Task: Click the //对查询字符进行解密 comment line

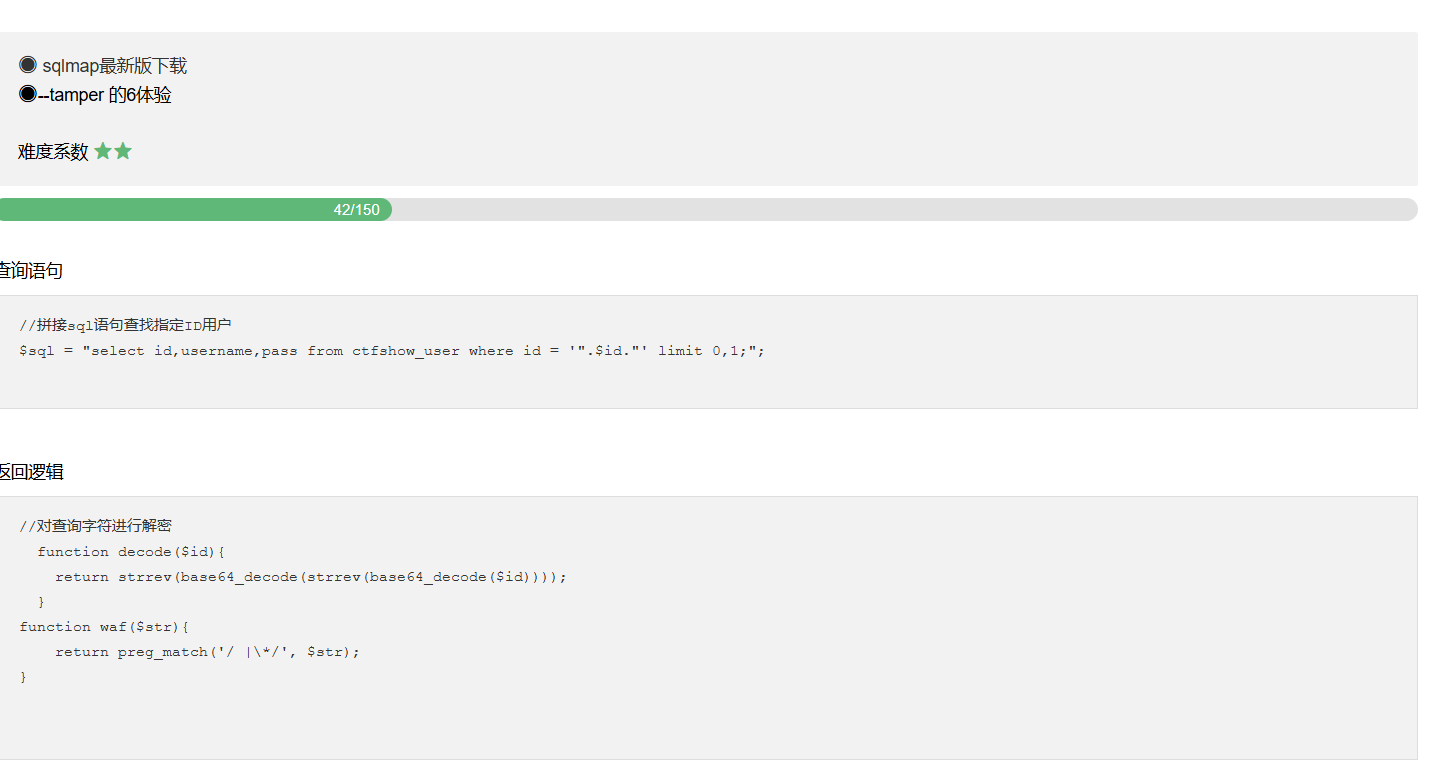Action: pos(95,526)
